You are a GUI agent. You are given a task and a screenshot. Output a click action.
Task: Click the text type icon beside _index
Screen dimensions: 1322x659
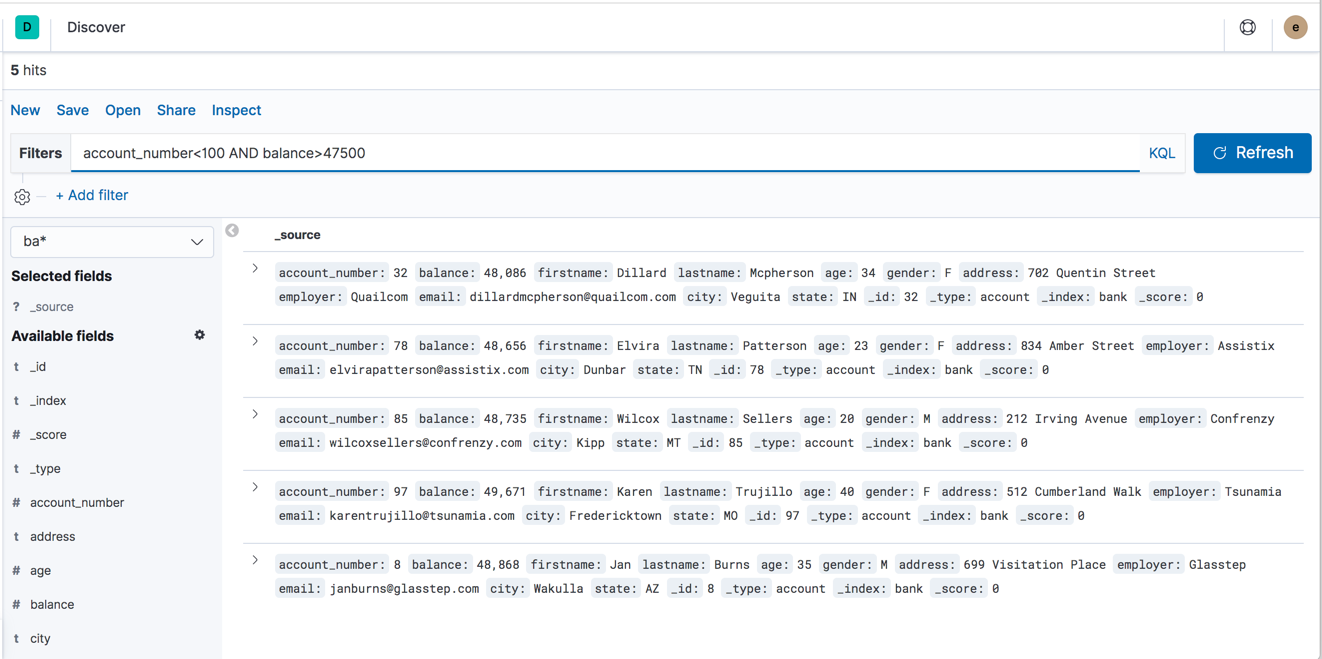[x=14, y=400]
